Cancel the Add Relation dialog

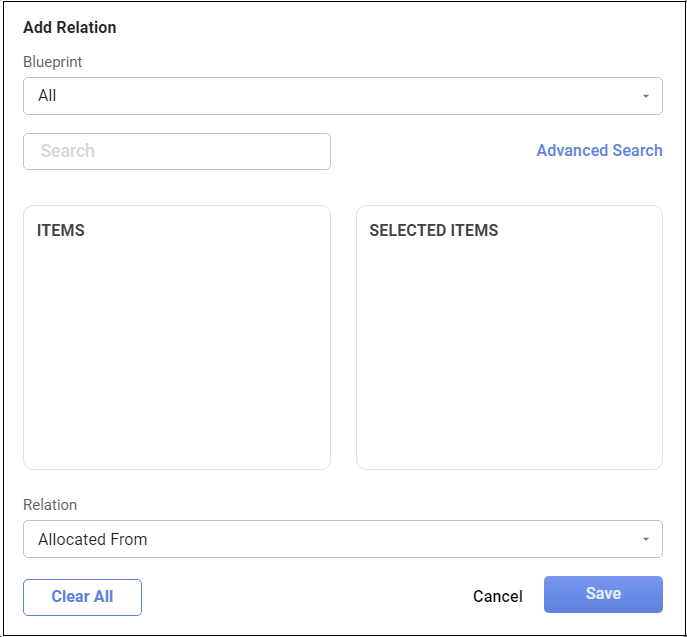497,596
